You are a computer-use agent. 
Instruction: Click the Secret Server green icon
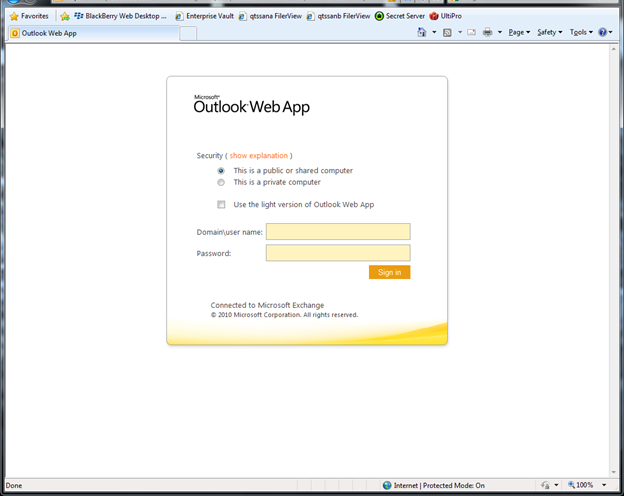(x=379, y=16)
